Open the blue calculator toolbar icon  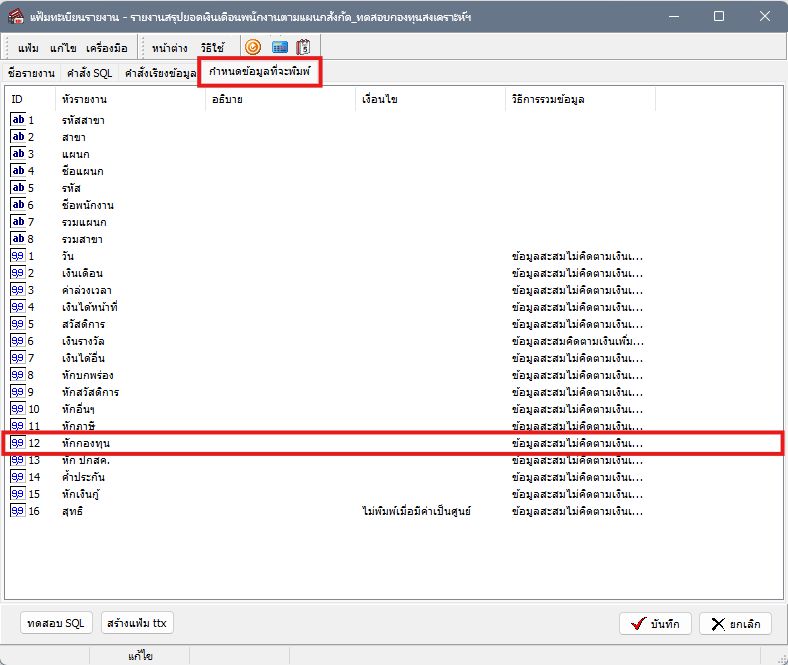click(x=279, y=47)
